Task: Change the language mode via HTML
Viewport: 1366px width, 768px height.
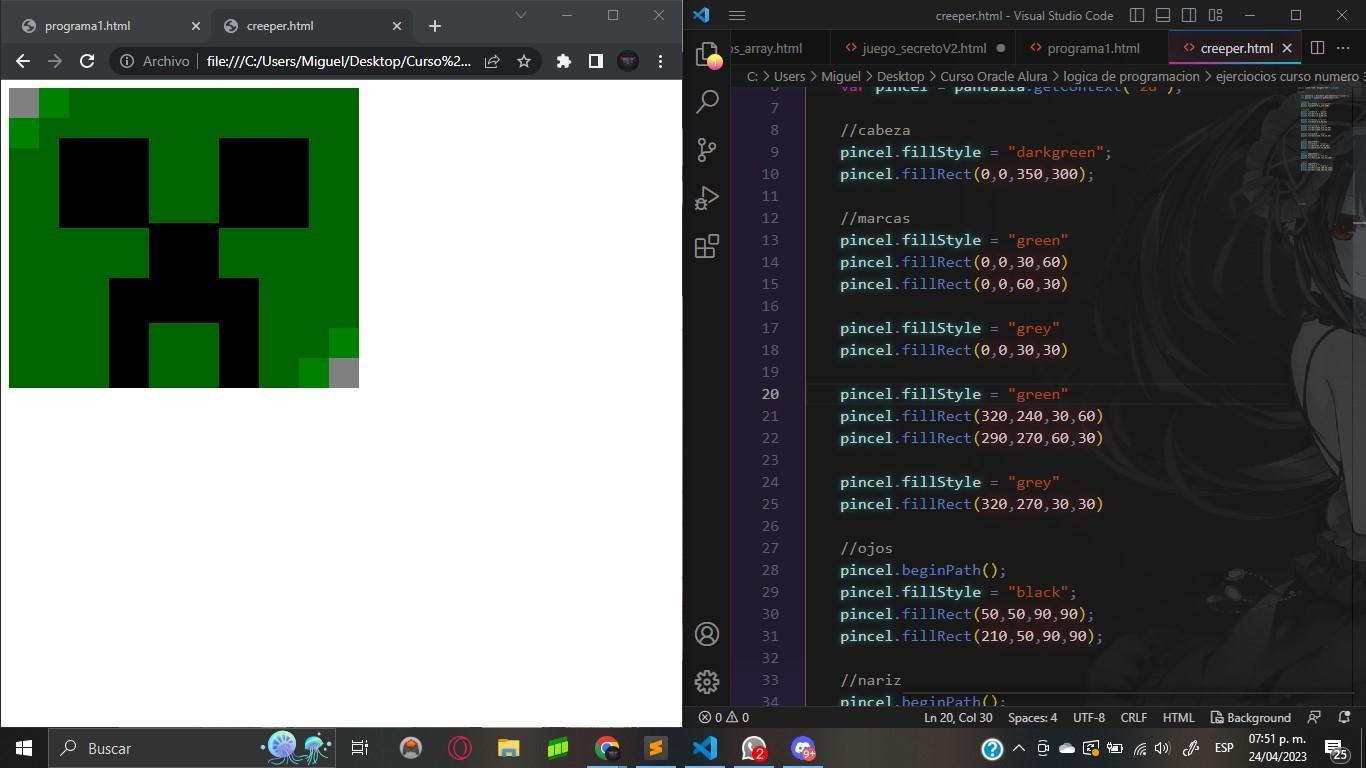Action: coord(1178,717)
